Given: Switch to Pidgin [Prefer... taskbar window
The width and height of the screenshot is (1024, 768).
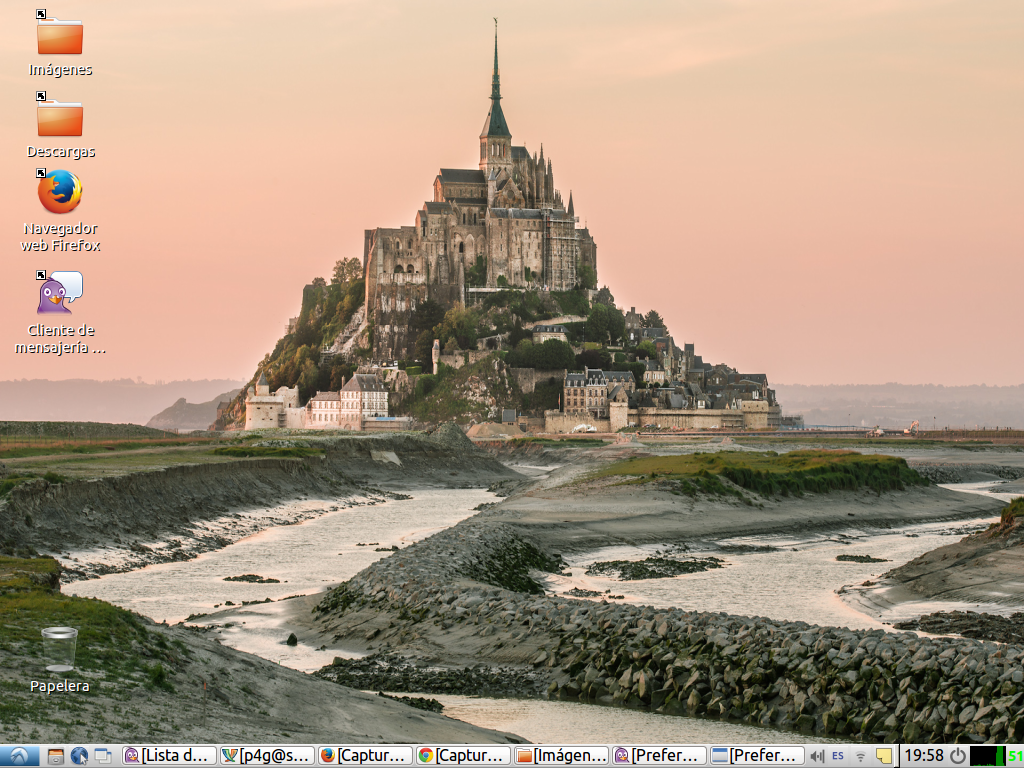Looking at the screenshot, I should point(659,756).
